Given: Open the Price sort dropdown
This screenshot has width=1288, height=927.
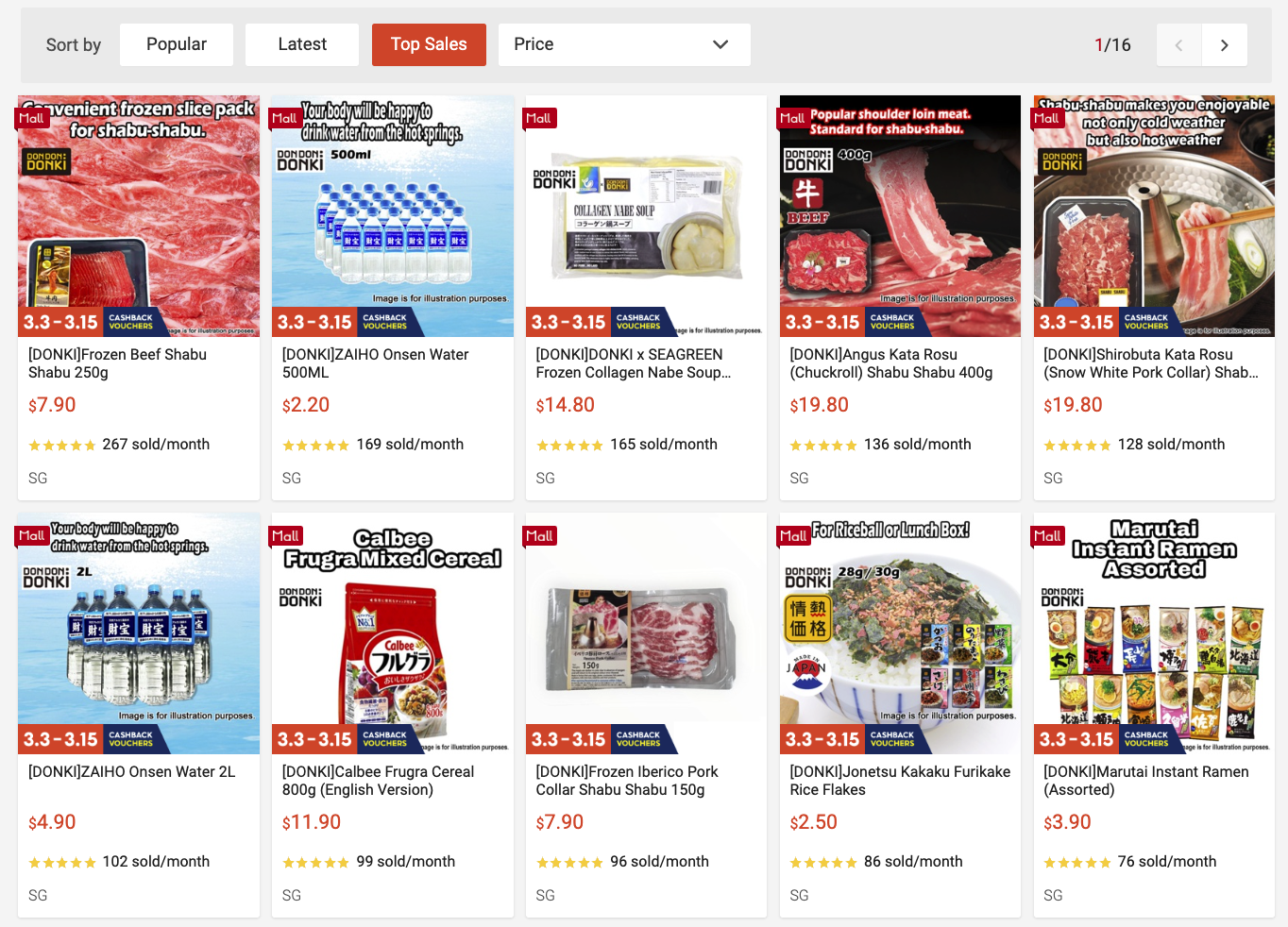Looking at the screenshot, I should [624, 45].
